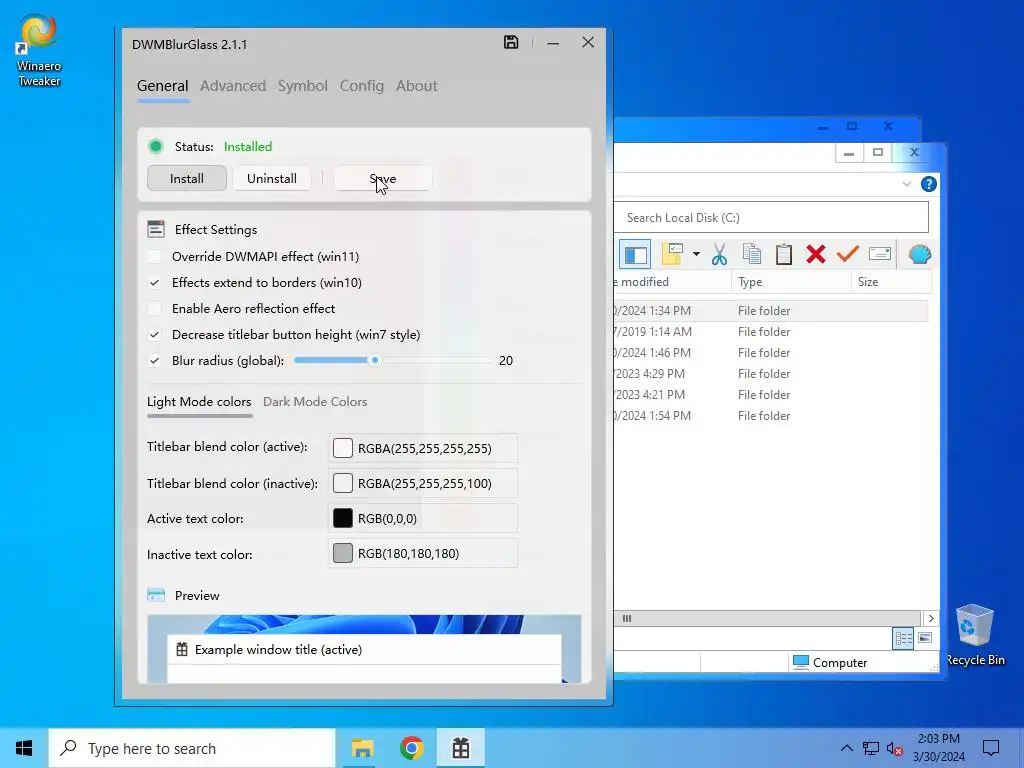Click the Effect Settings section icon
Screen dimensions: 1024x768
(x=156, y=229)
